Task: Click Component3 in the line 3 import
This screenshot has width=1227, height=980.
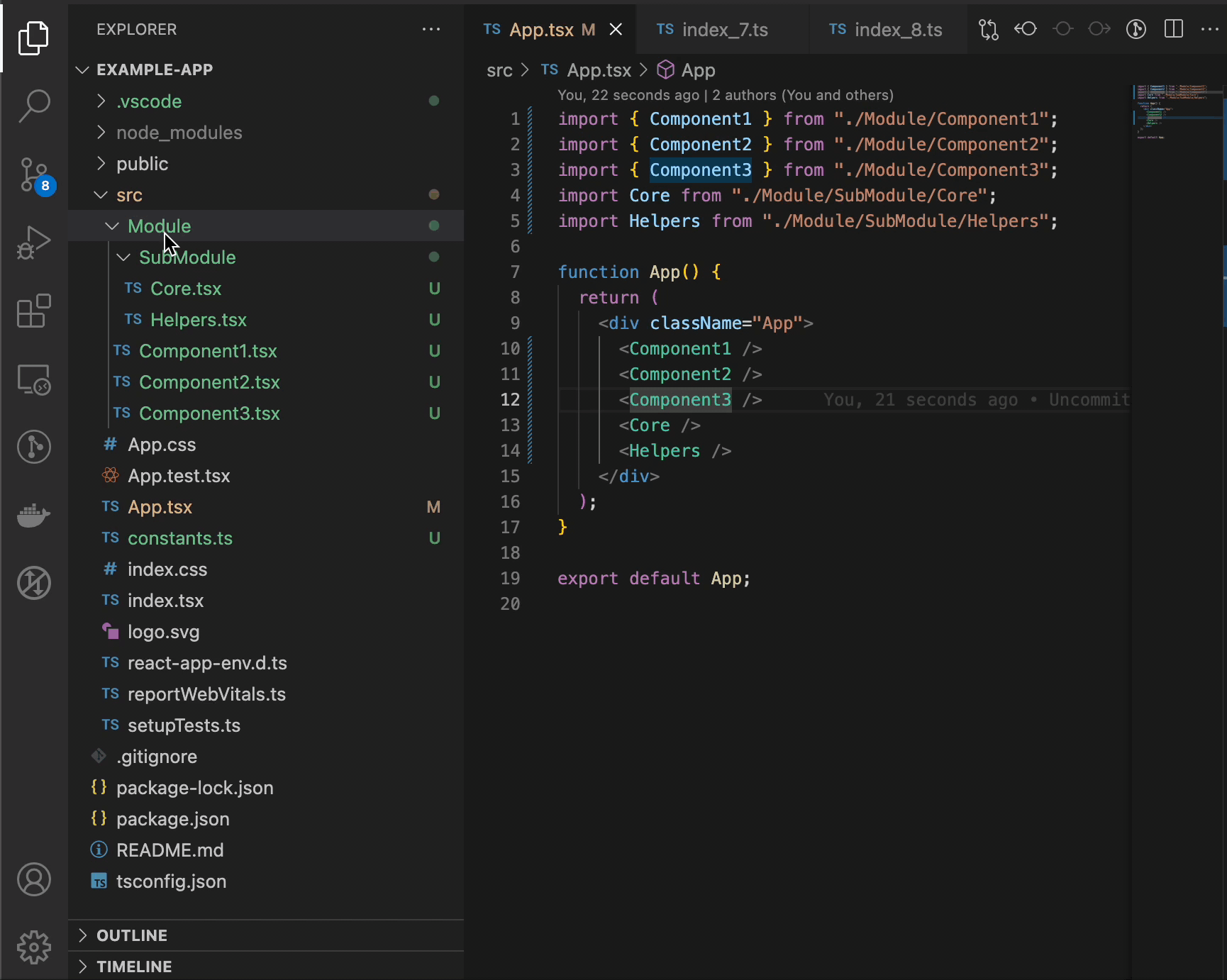Action: pyautogui.click(x=700, y=169)
